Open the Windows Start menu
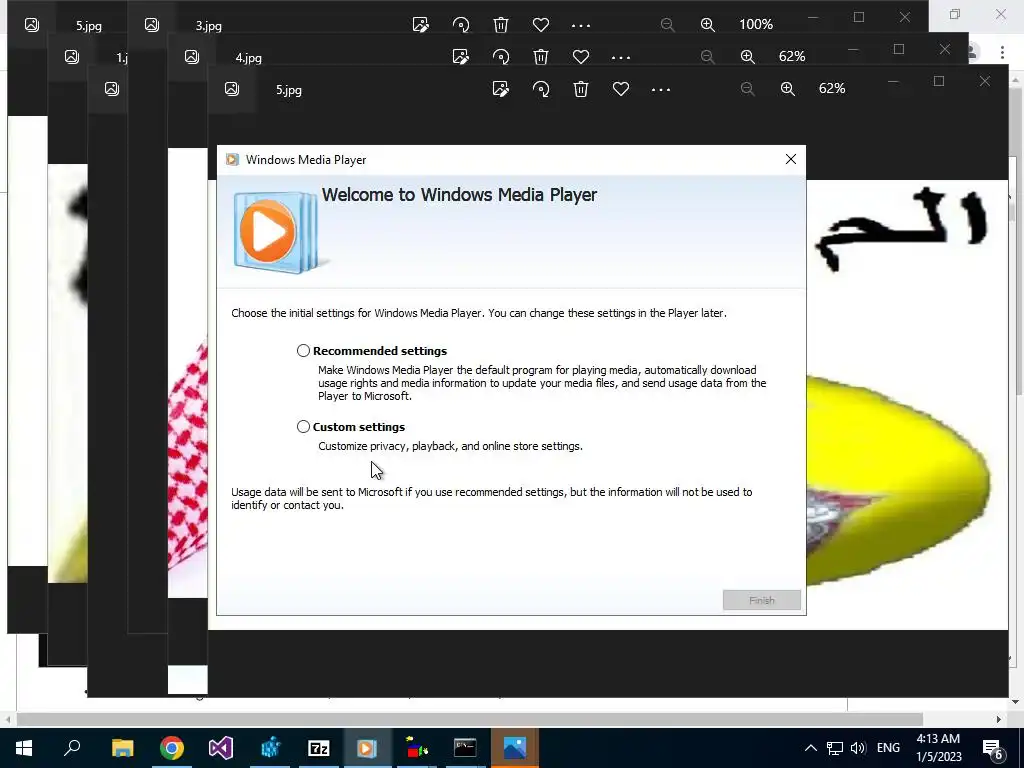Screen dimensions: 1024x768 point(24,748)
